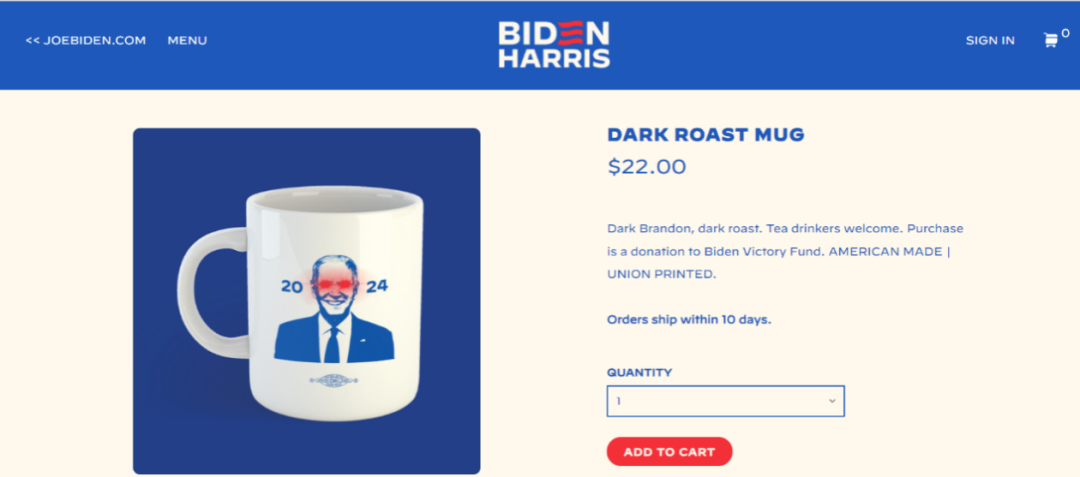This screenshot has height=477, width=1080.
Task: Click the "20" text on the mug
Action: [292, 286]
